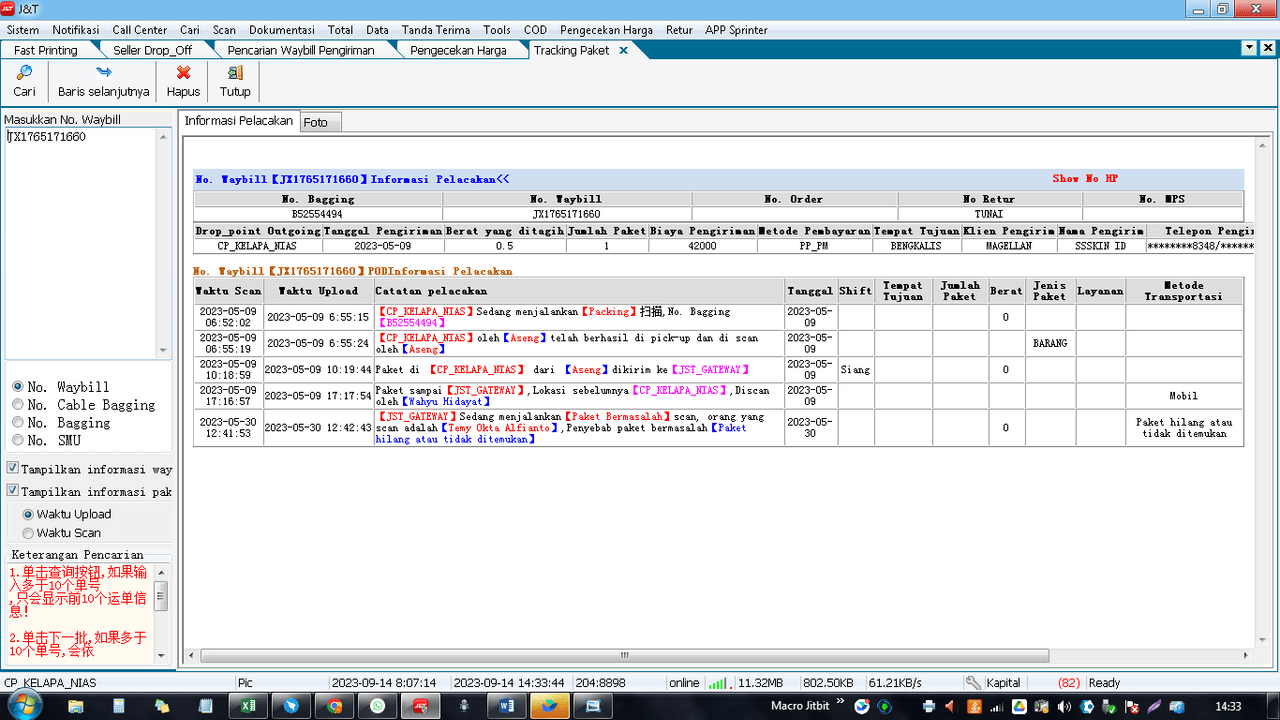Switch to the Seller Drop_Off tab
The height and width of the screenshot is (720, 1280).
click(x=152, y=50)
